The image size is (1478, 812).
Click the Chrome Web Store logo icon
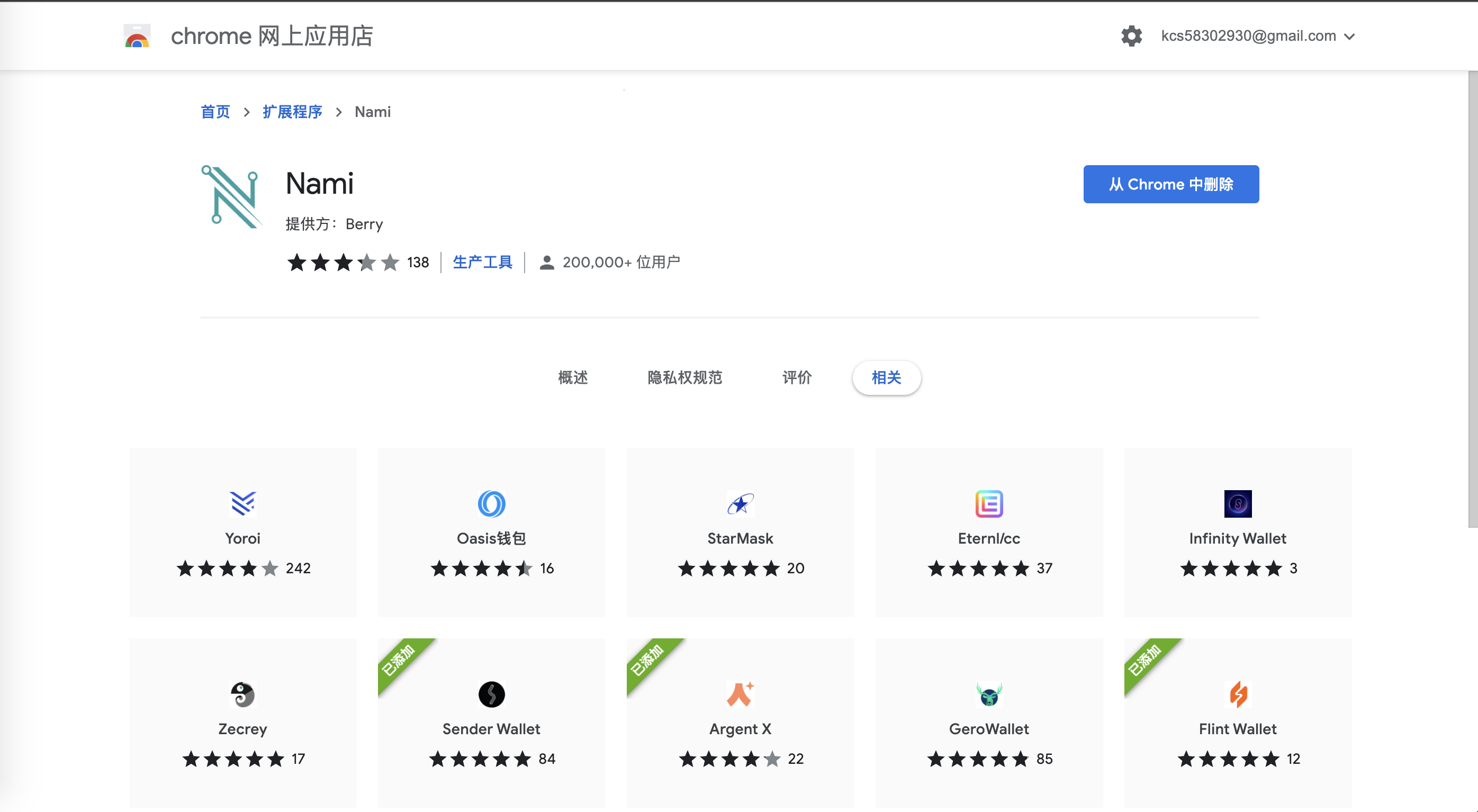[x=137, y=36]
